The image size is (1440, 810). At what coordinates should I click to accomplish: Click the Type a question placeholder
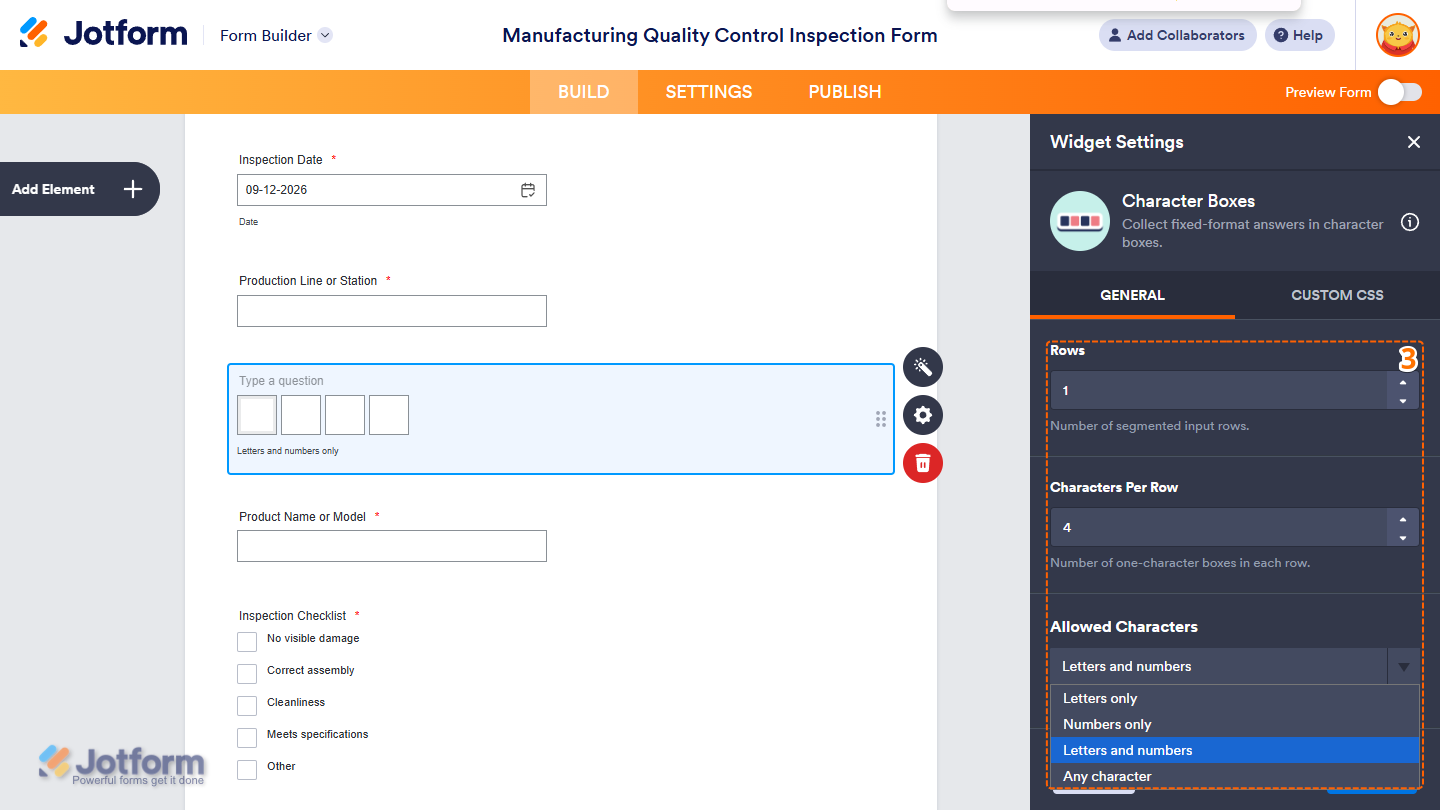point(281,381)
